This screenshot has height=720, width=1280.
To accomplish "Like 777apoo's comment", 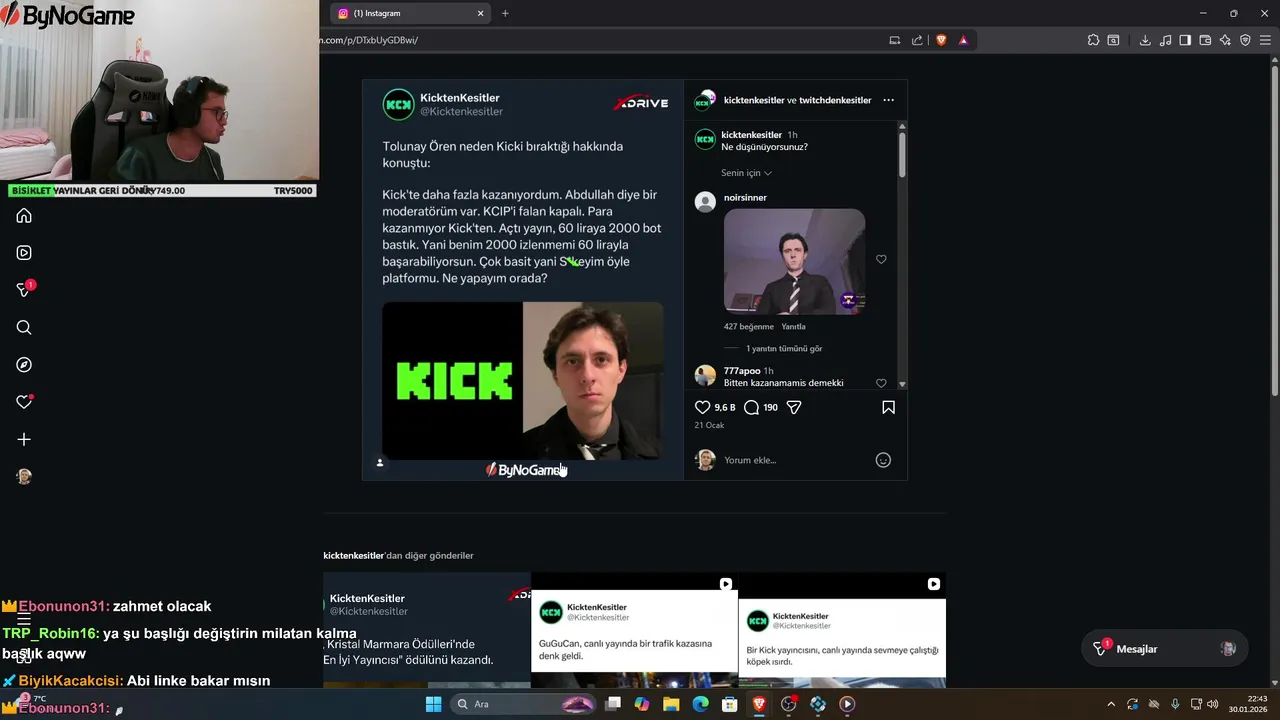I will pos(881,383).
